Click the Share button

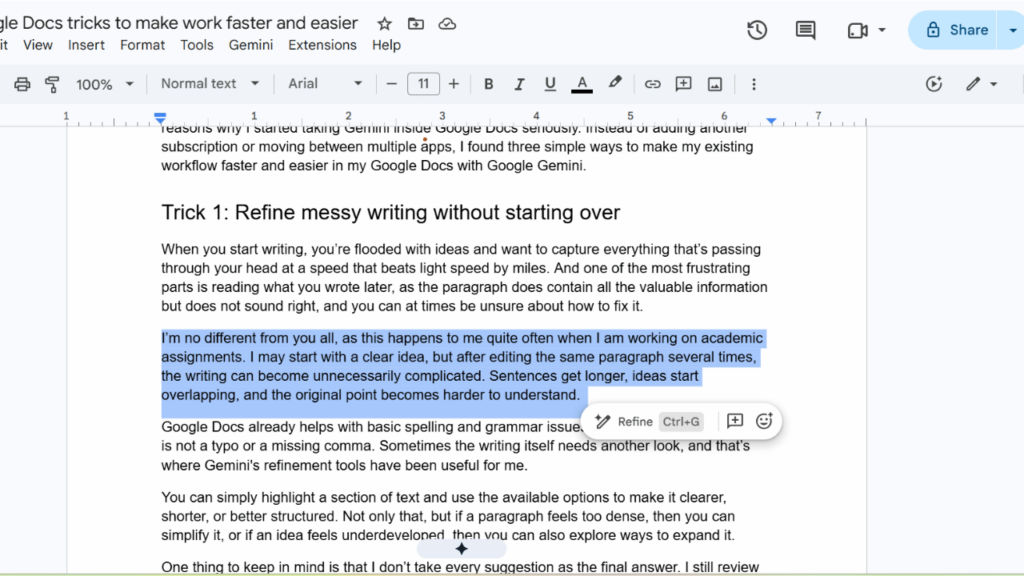(x=957, y=30)
